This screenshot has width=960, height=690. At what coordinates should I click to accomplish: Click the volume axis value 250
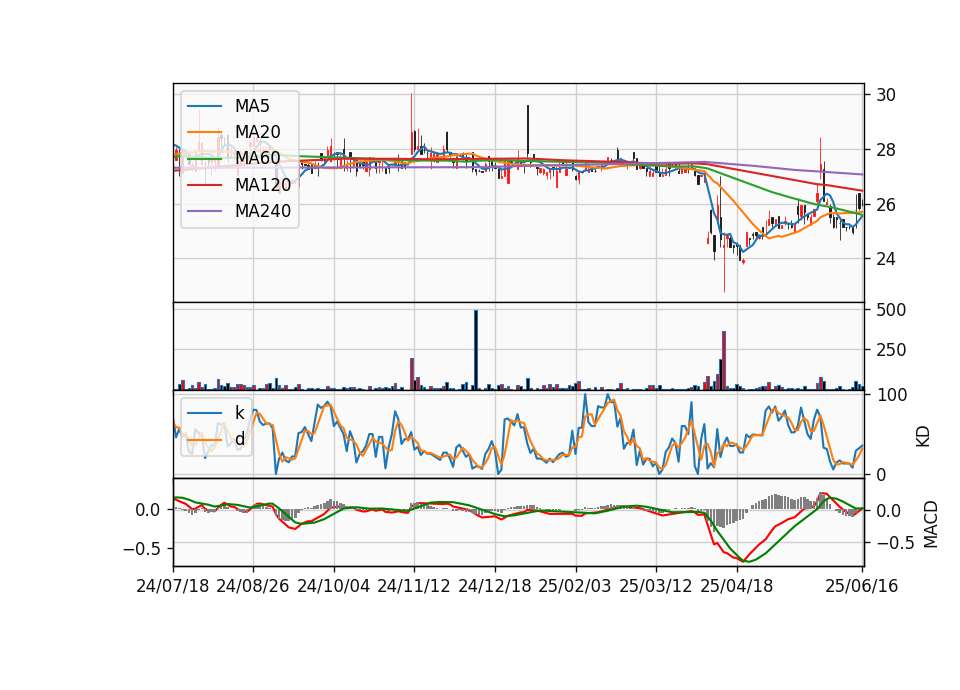(891, 350)
